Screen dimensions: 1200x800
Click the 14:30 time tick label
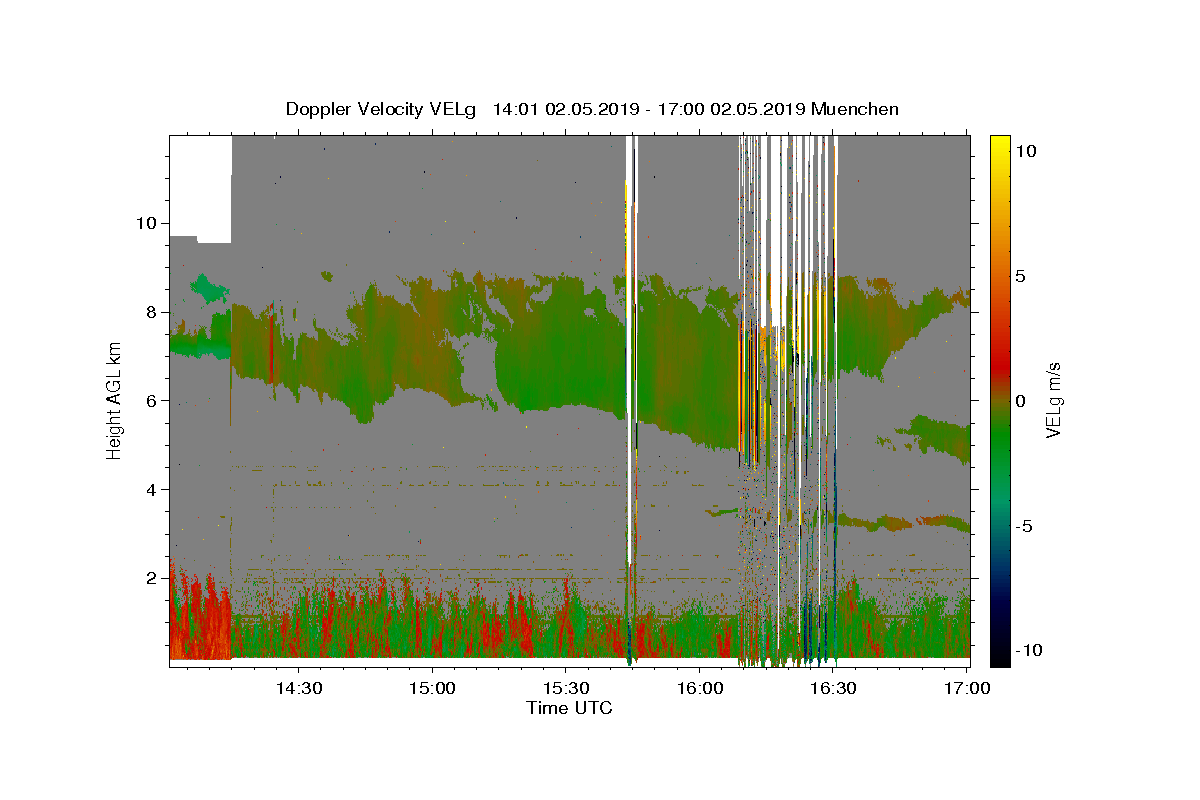tap(299, 689)
